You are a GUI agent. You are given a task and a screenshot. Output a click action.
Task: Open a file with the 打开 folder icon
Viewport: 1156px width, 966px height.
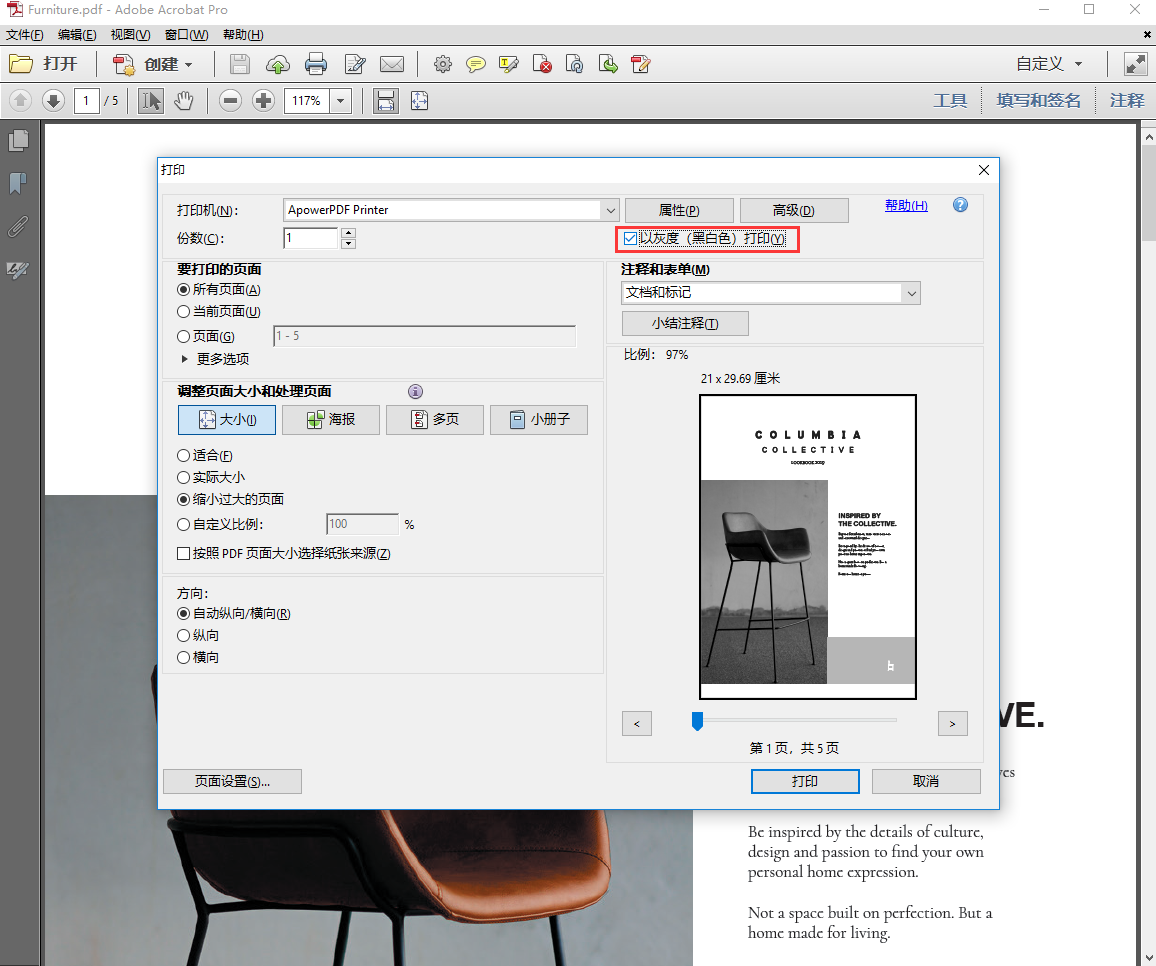coord(23,65)
